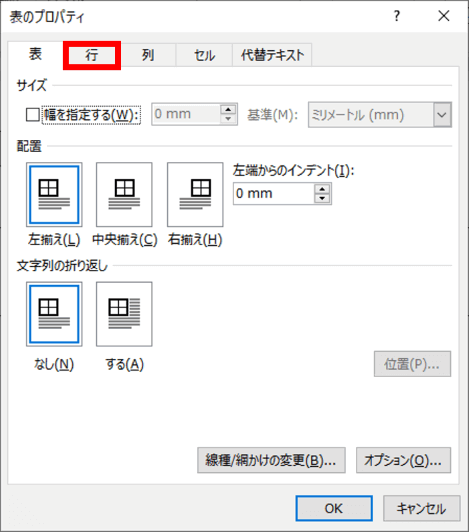Switch to the セル tab
469x532 pixels.
(204, 55)
